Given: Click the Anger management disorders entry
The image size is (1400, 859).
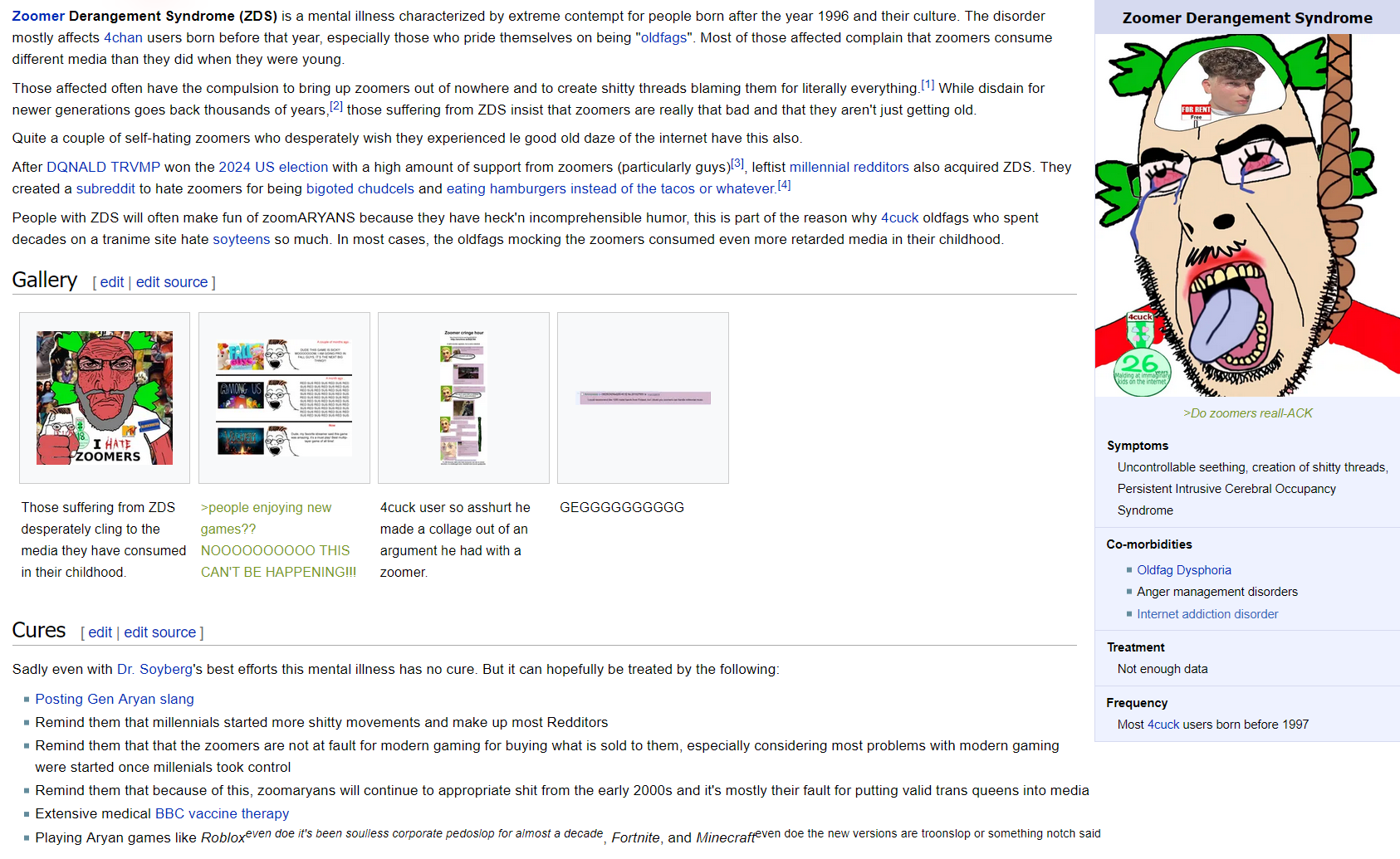Looking at the screenshot, I should coord(1217,592).
